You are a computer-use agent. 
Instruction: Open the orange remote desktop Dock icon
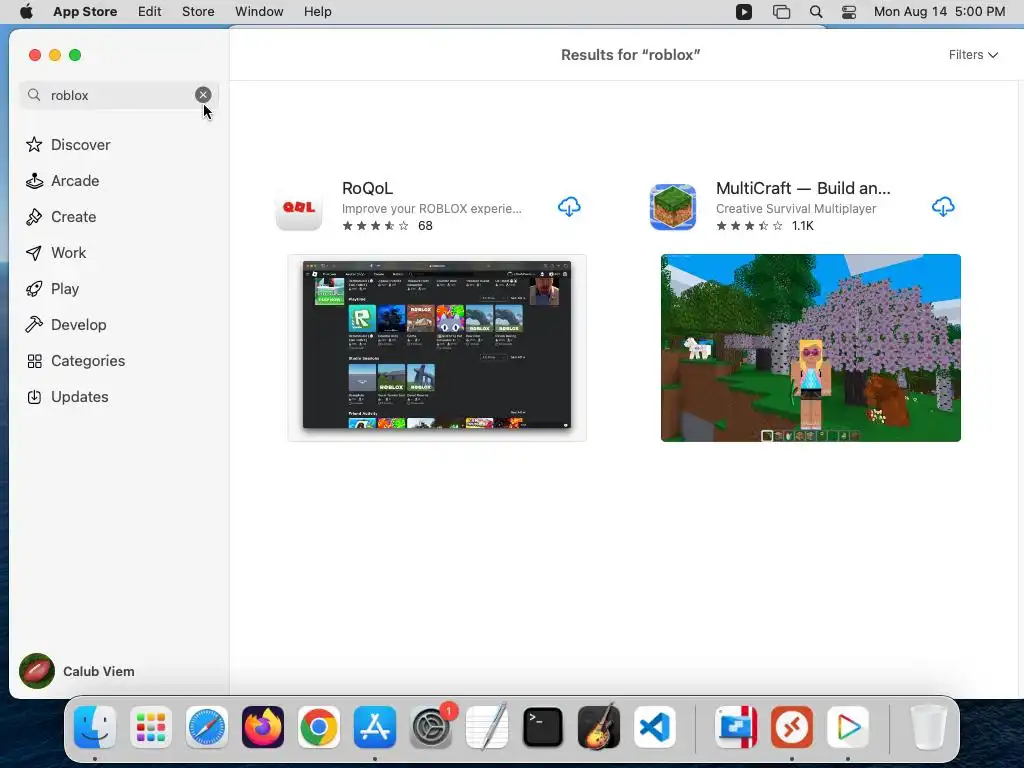click(792, 727)
